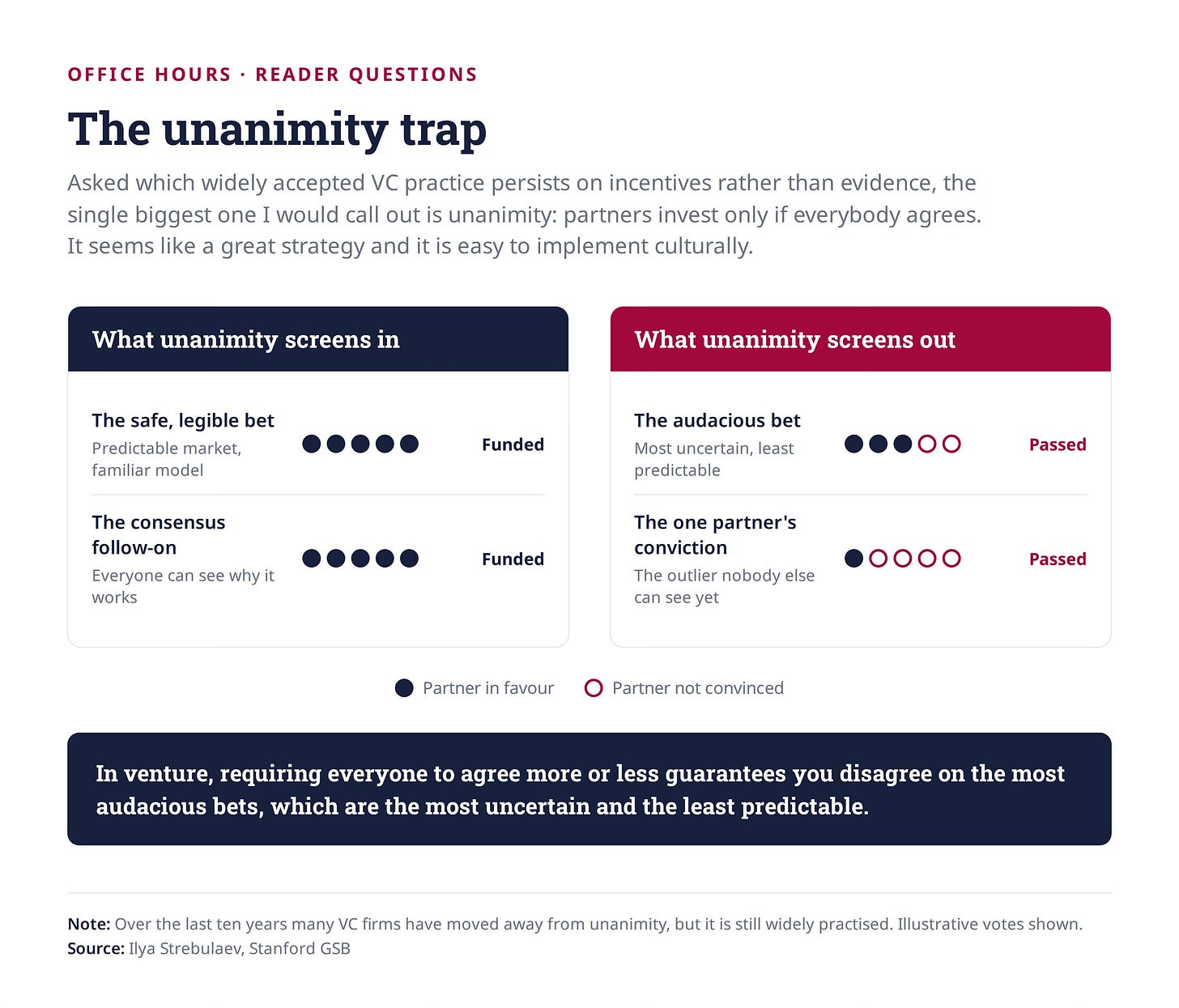Click the Ilya Strebulaev, Stanford GSB source text
This screenshot has height=1008, width=1179.
(240, 948)
